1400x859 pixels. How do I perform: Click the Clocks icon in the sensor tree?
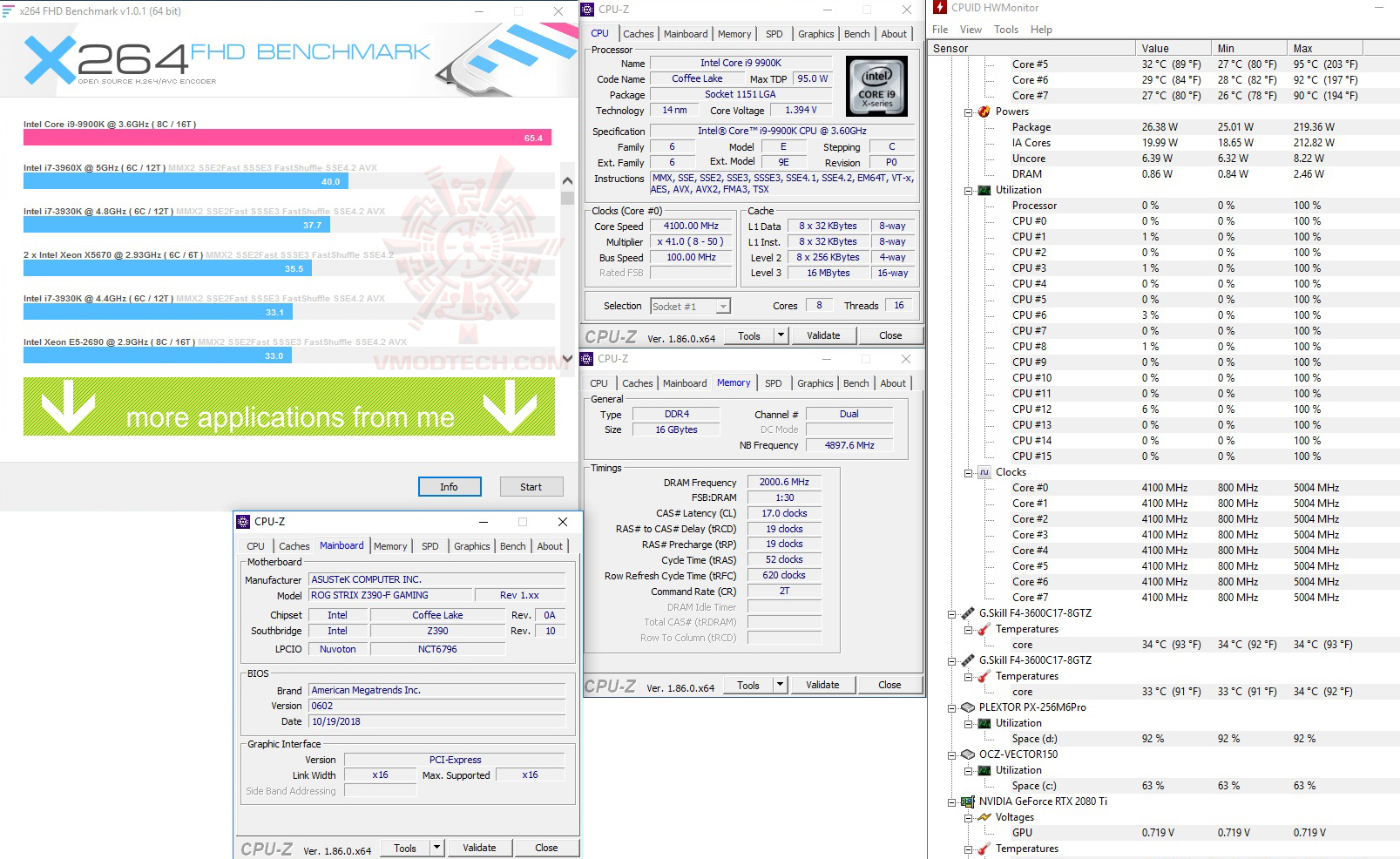click(x=983, y=471)
